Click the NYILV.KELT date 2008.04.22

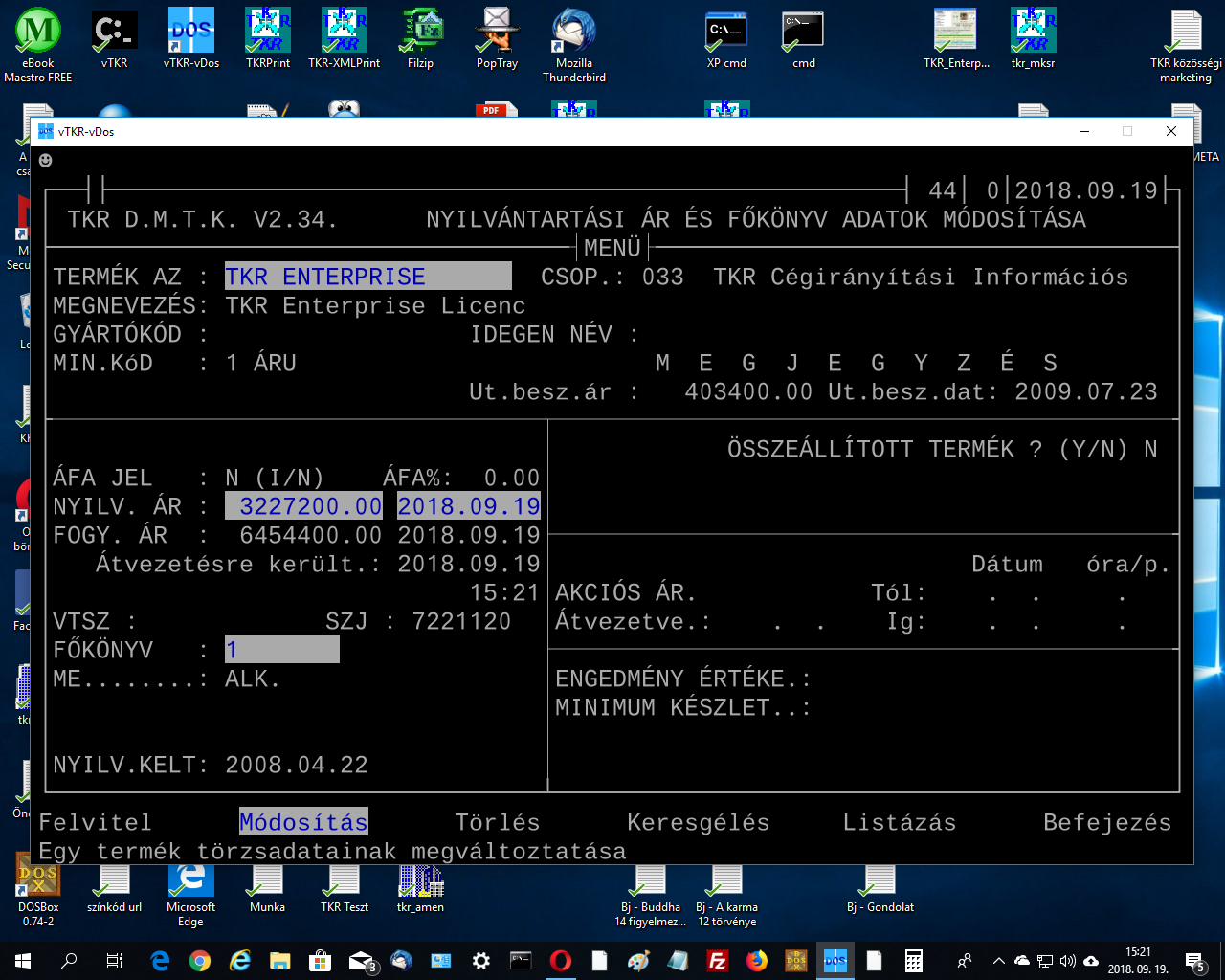point(297,765)
